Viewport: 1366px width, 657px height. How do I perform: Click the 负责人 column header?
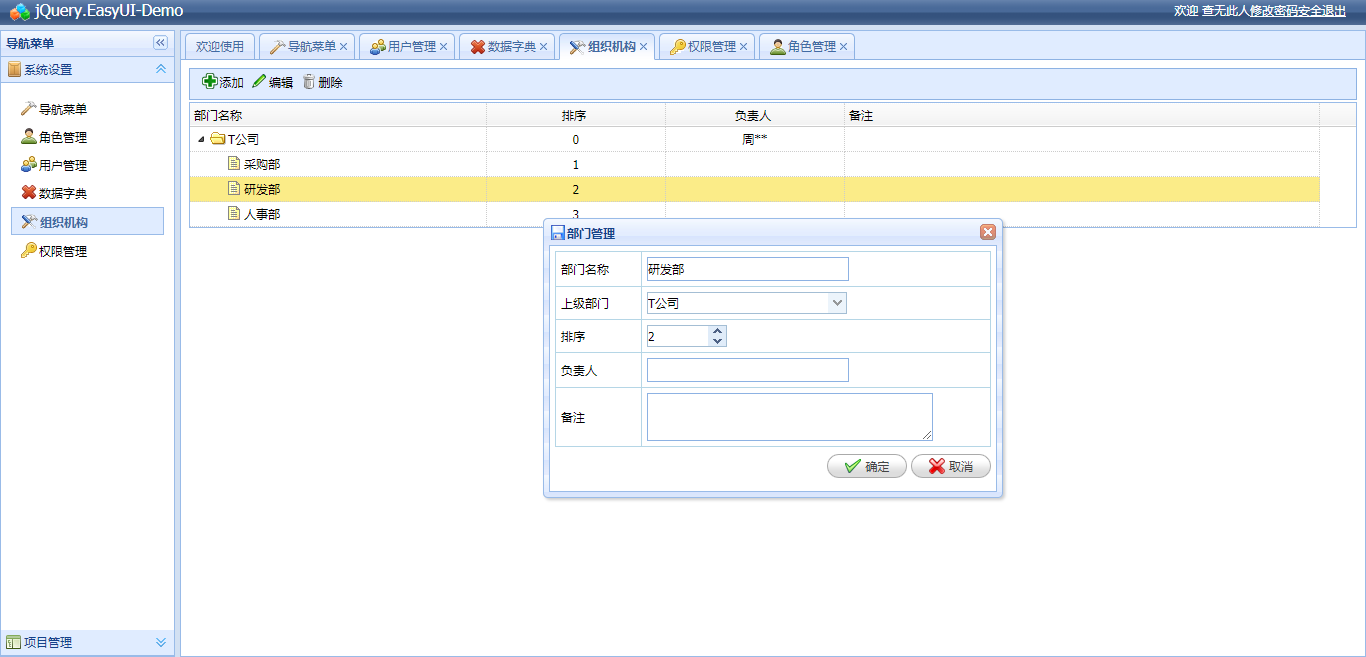point(755,115)
